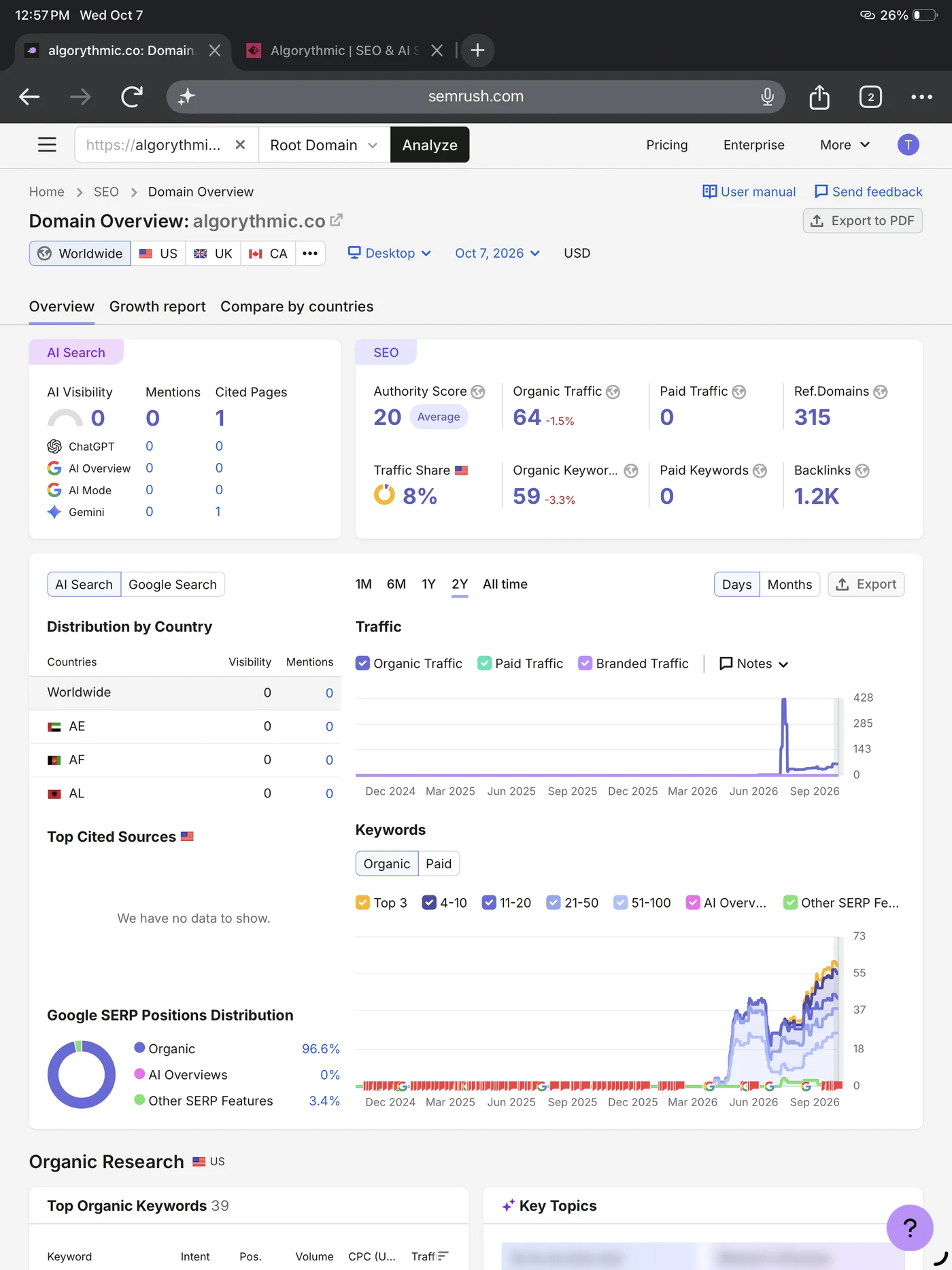Image resolution: width=952 pixels, height=1270 pixels.
Task: Toggle the Branded Traffic checkbox
Action: [585, 663]
